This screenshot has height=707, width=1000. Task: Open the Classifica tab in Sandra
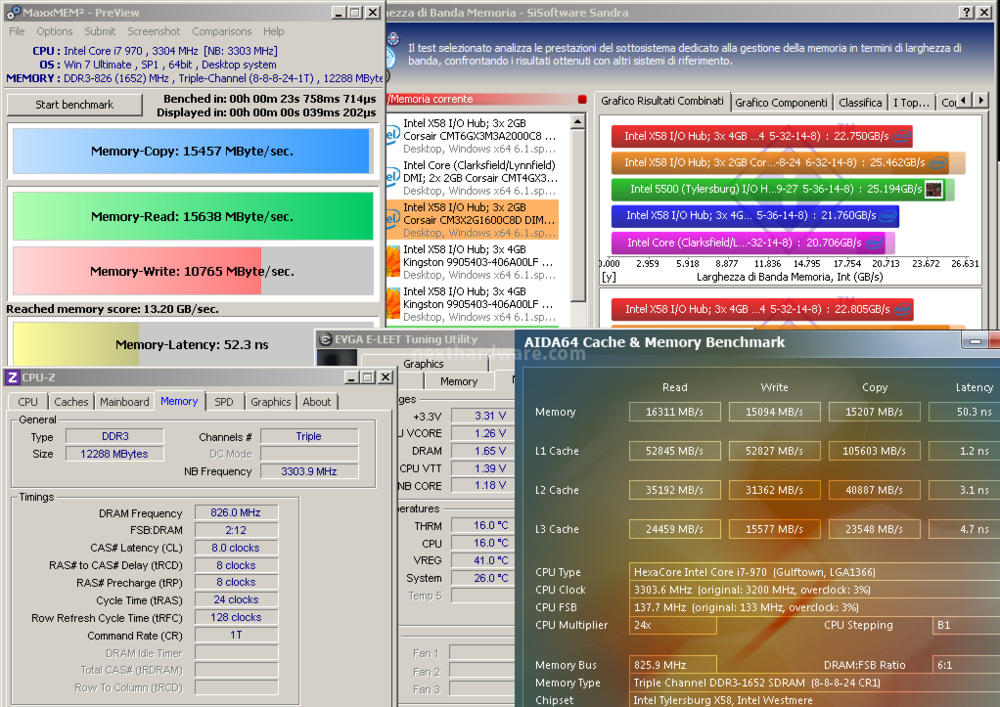click(860, 103)
